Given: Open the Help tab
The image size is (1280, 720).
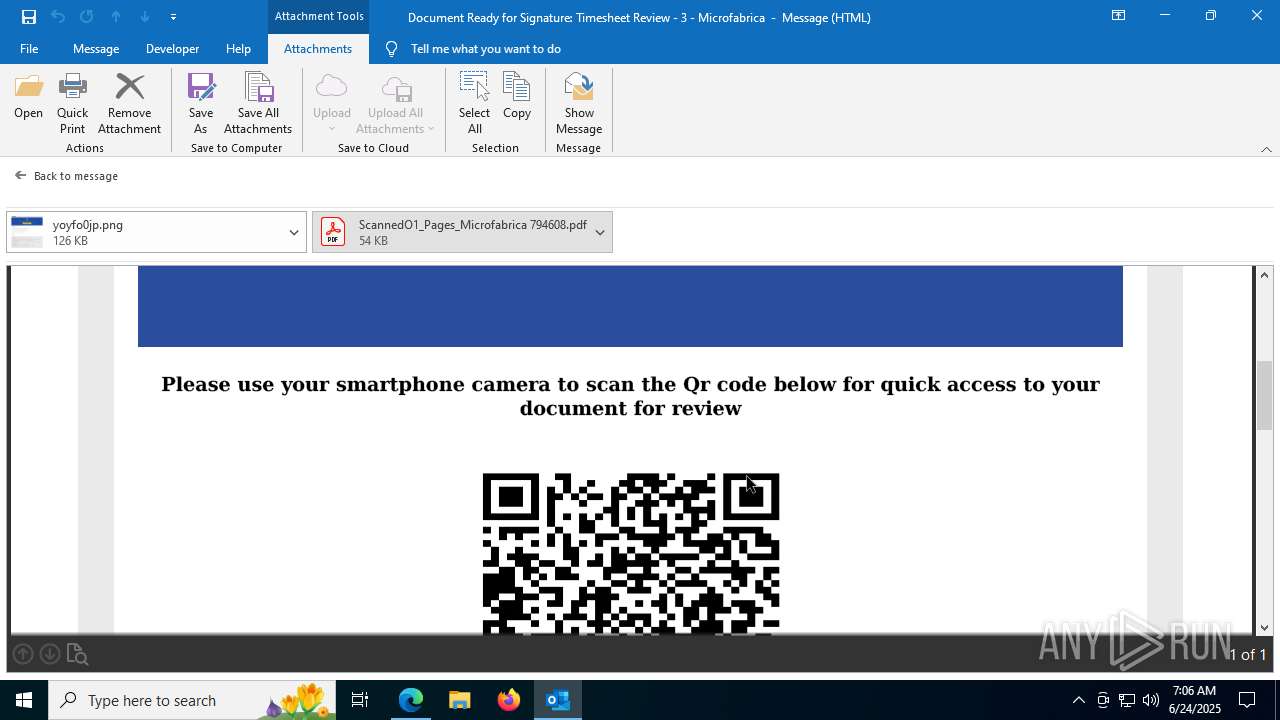Looking at the screenshot, I should tap(238, 49).
